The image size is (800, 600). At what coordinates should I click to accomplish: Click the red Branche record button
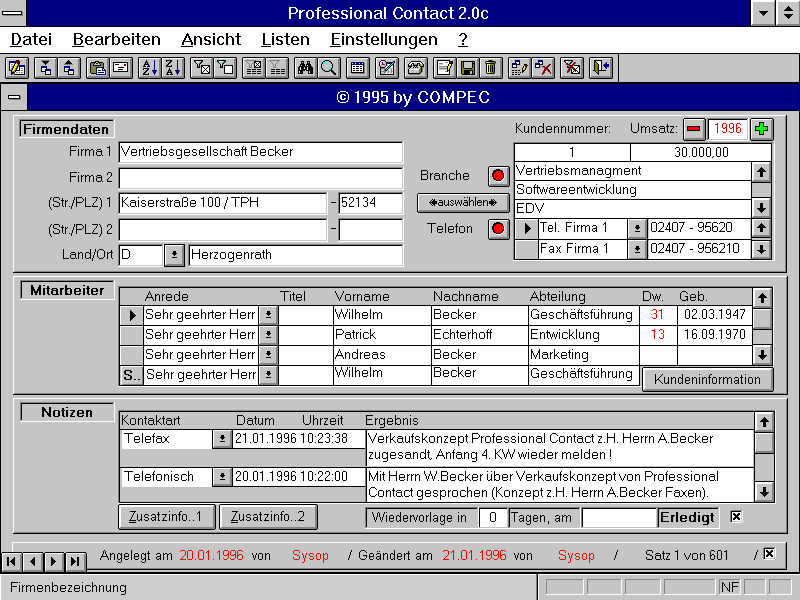point(498,176)
